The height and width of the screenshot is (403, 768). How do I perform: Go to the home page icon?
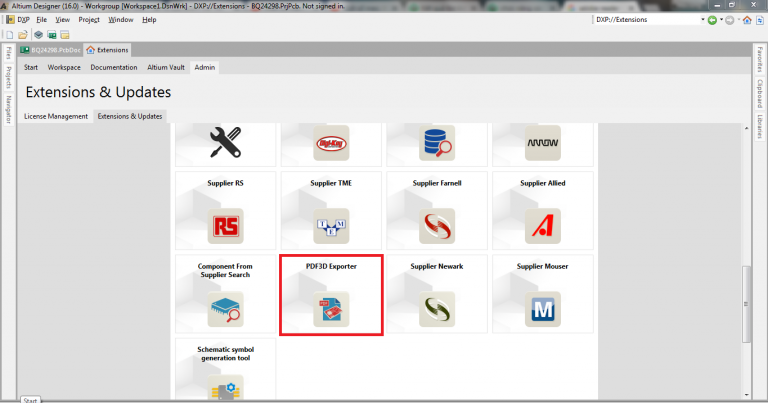pyautogui.click(x=747, y=20)
